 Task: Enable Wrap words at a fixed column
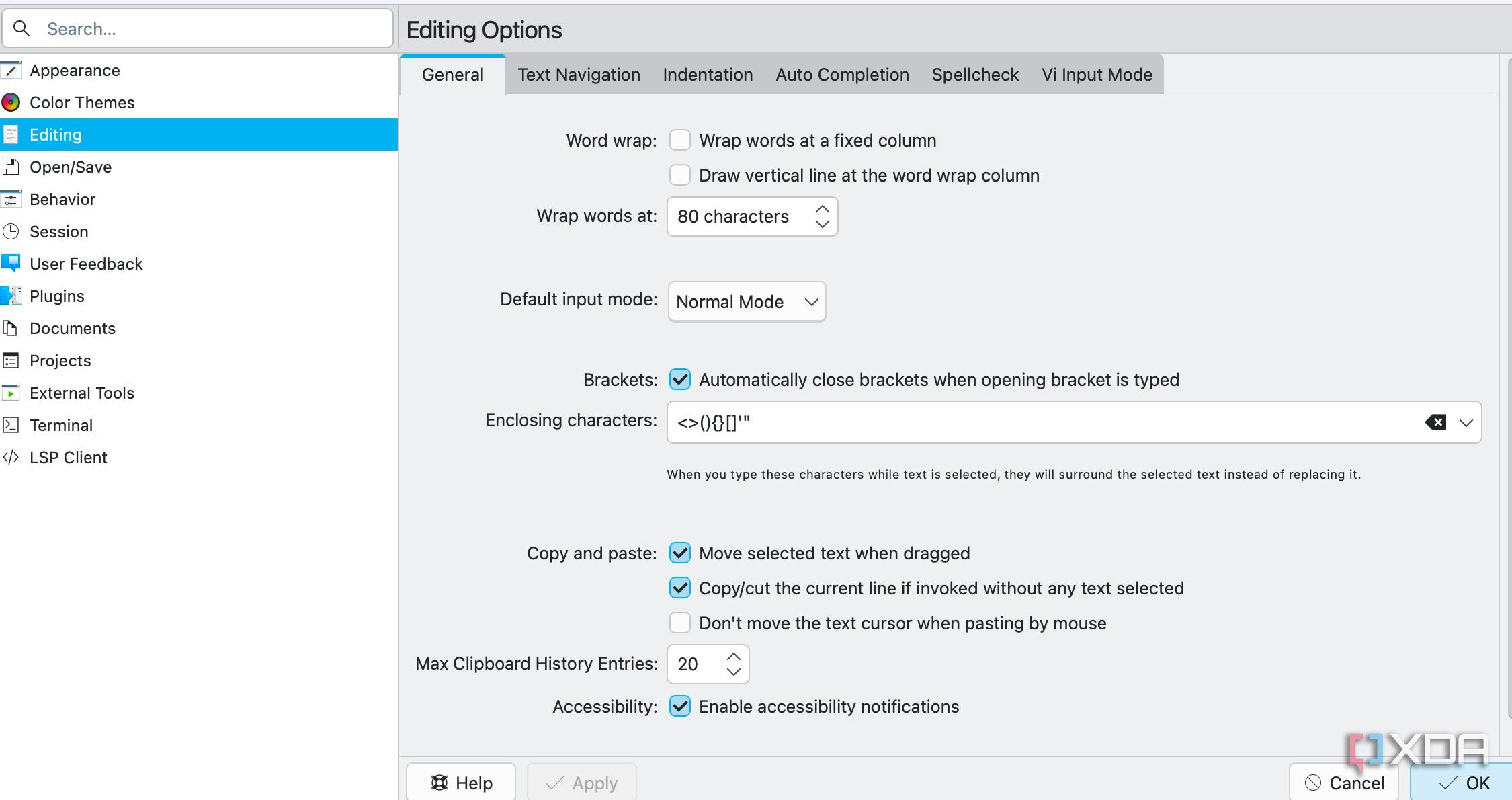point(680,140)
